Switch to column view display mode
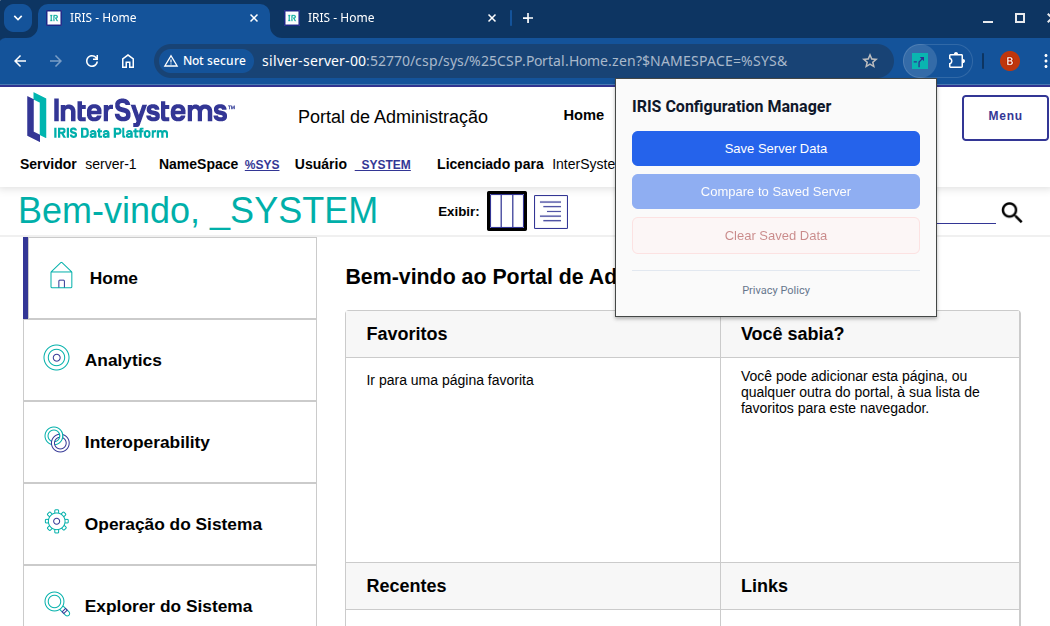Image resolution: width=1050 pixels, height=626 pixels. point(507,211)
